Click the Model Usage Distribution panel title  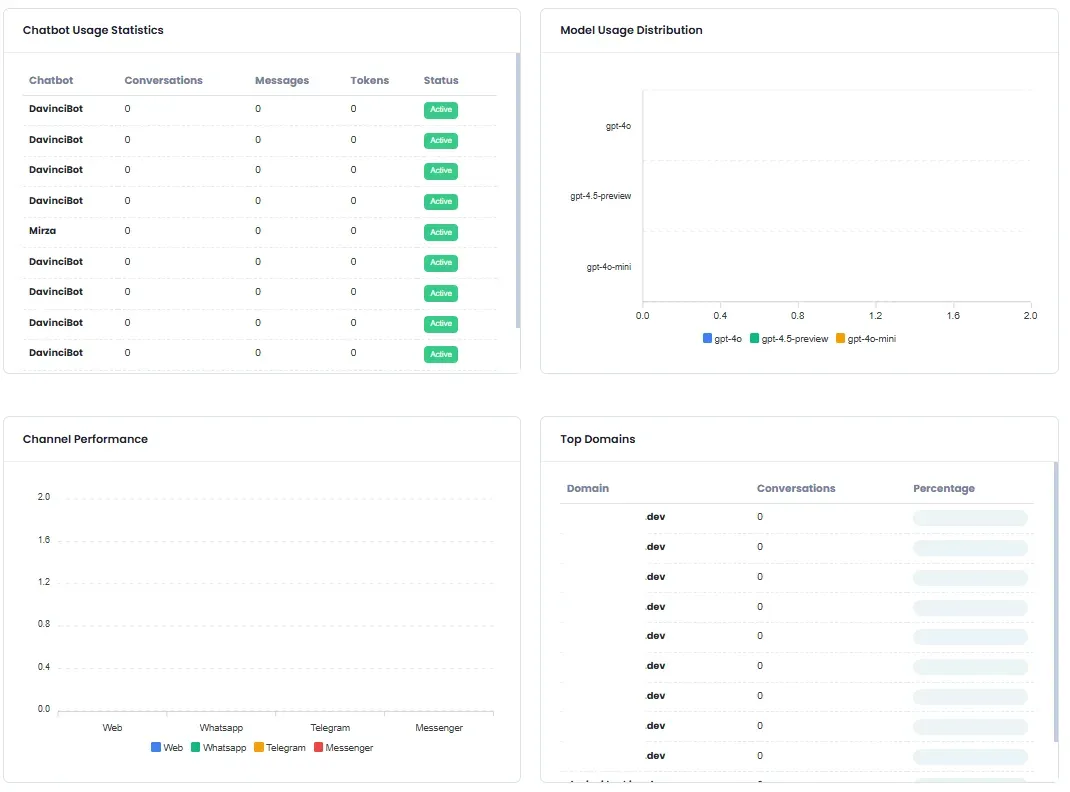pyautogui.click(x=631, y=30)
